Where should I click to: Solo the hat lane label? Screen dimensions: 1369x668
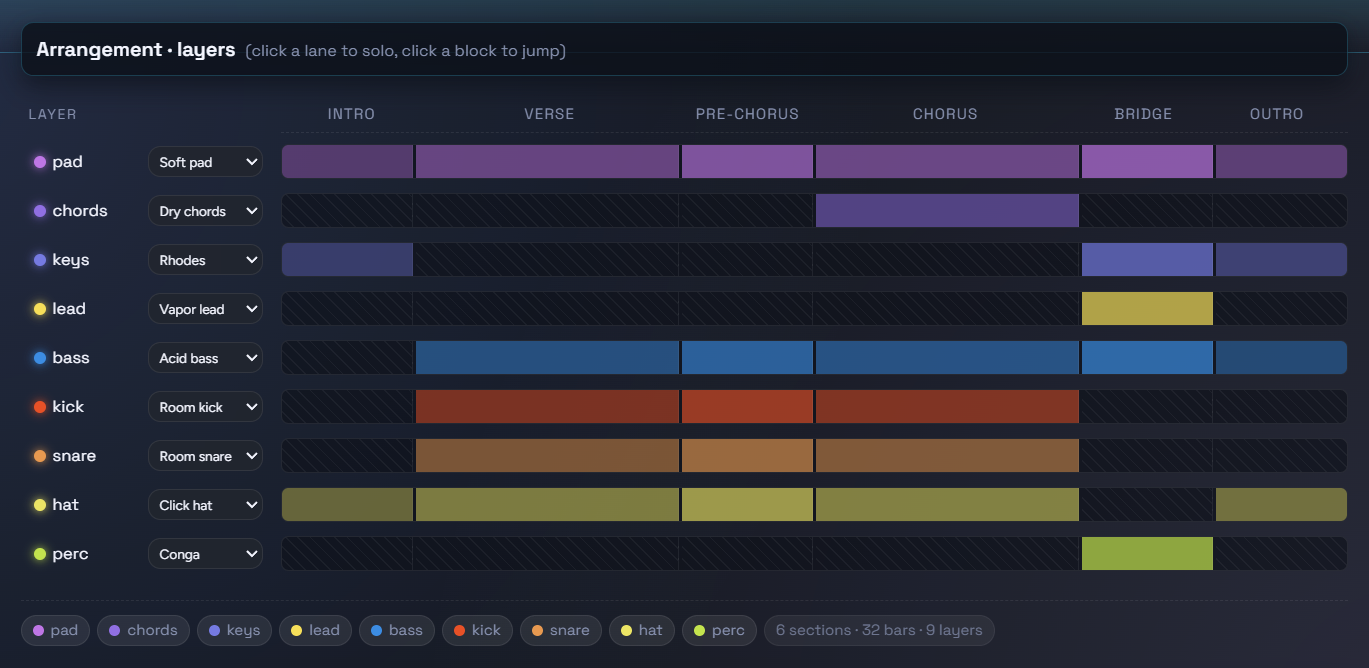[x=56, y=505]
